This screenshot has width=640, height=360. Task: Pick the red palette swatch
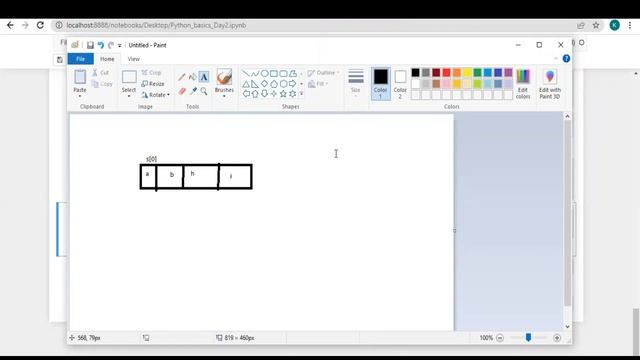pyautogui.click(x=447, y=73)
